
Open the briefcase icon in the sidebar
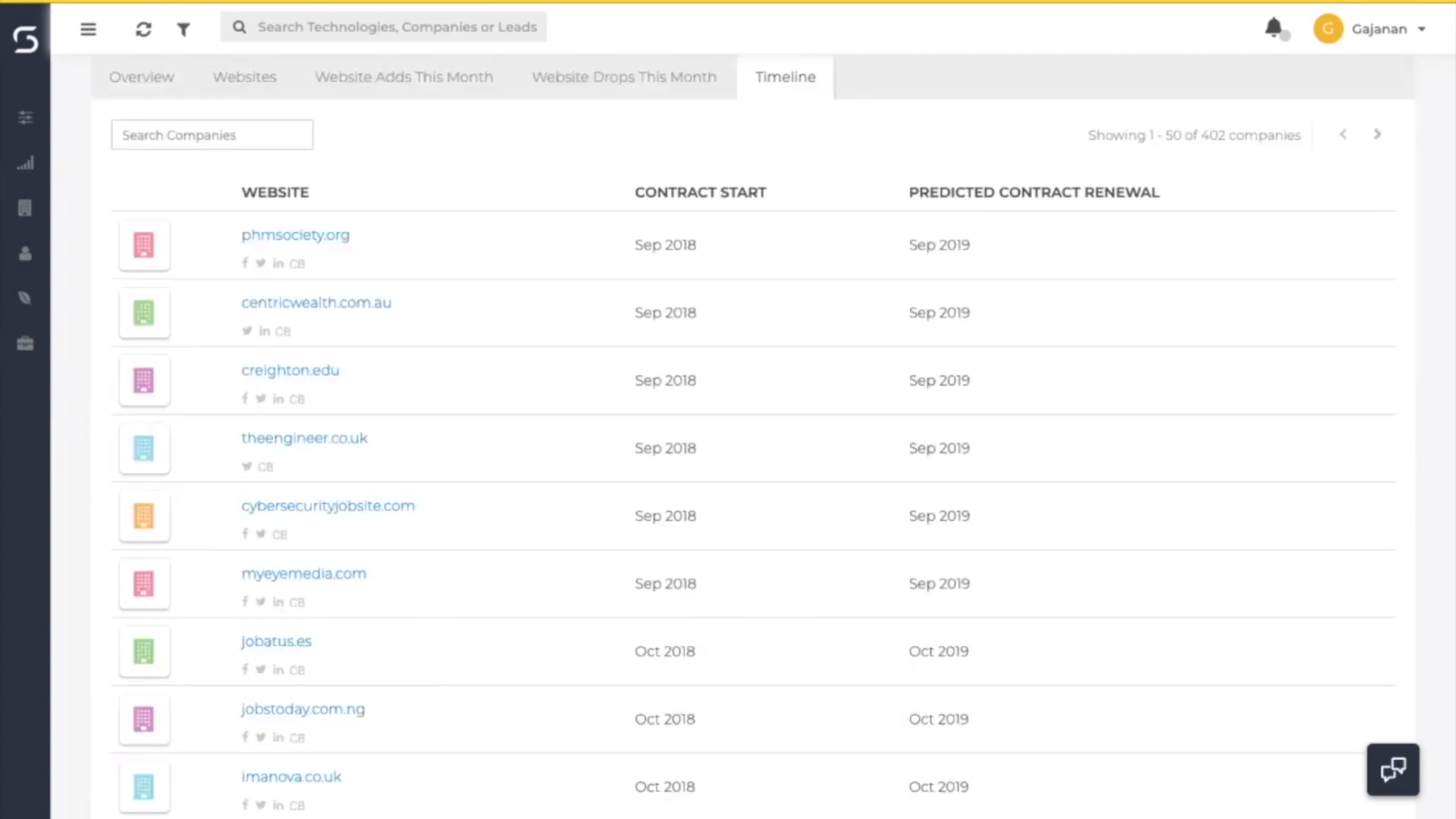click(x=25, y=343)
